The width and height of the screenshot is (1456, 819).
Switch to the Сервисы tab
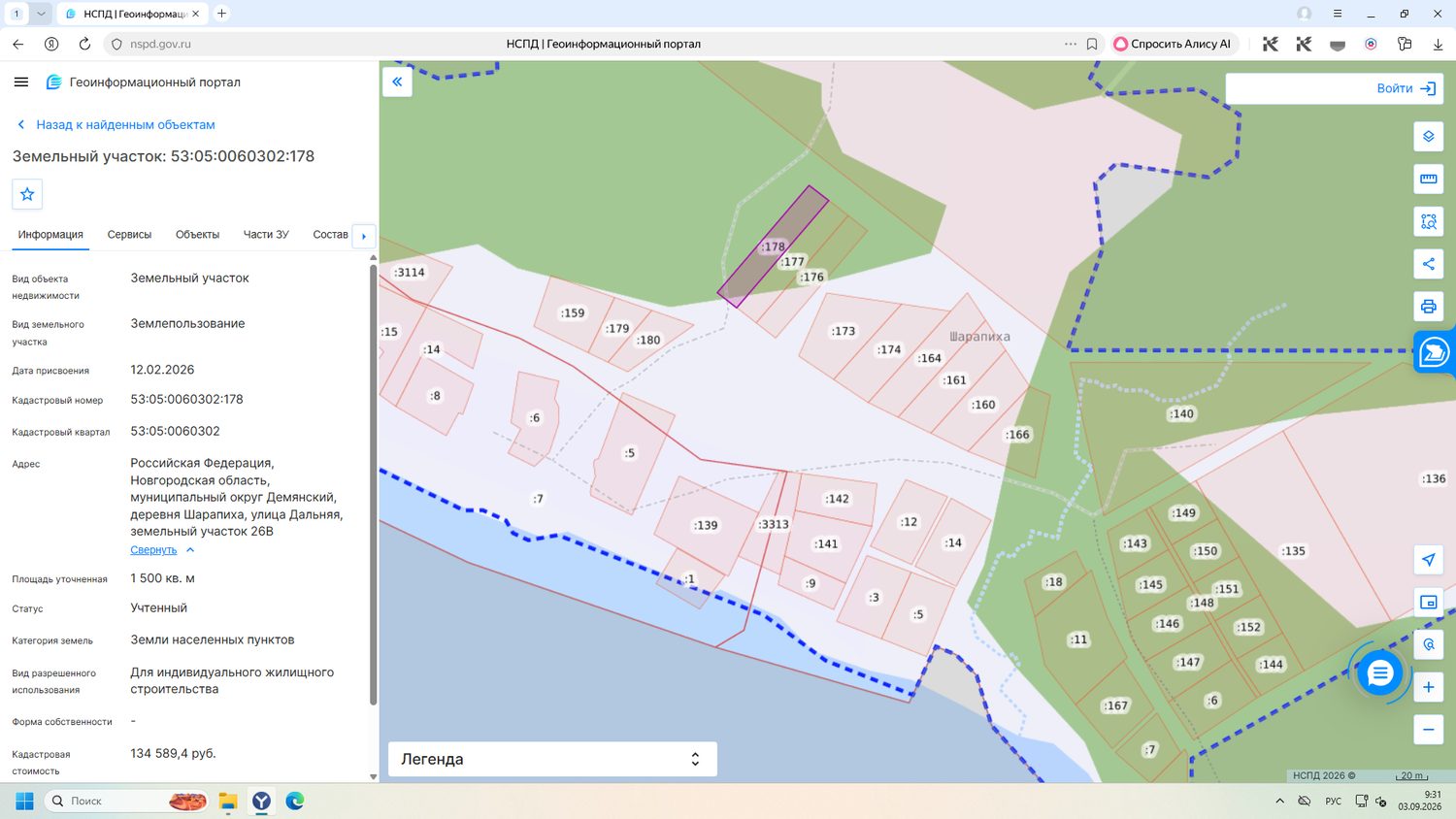pos(129,235)
